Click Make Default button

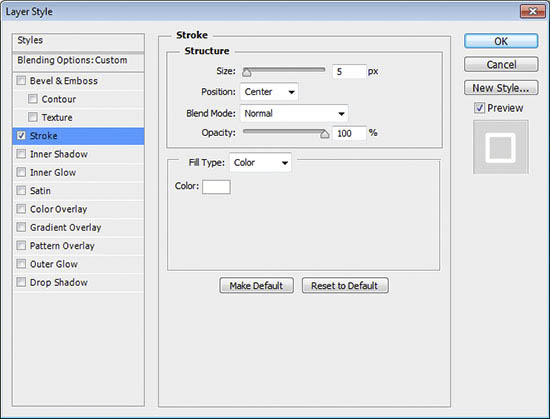tap(256, 285)
